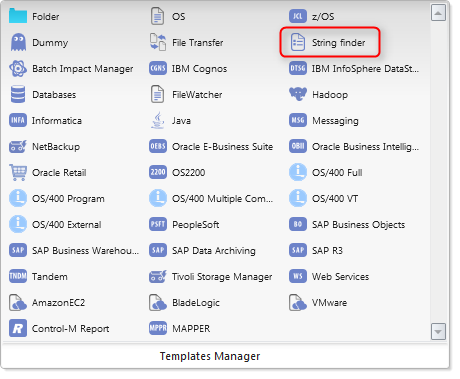The image size is (460, 379).
Task: Click the "Databases" text label
Action: coord(54,95)
